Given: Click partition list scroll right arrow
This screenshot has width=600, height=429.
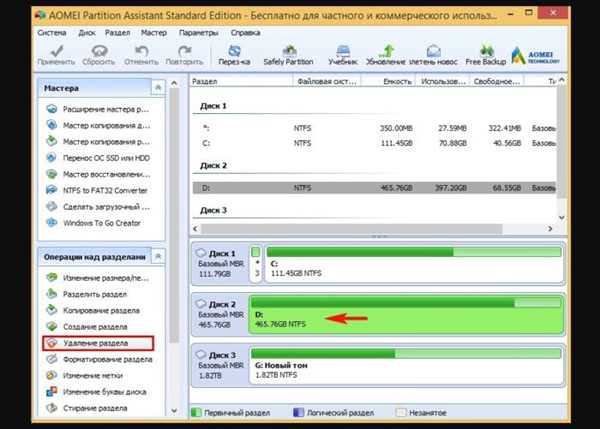Looking at the screenshot, I should pos(550,228).
